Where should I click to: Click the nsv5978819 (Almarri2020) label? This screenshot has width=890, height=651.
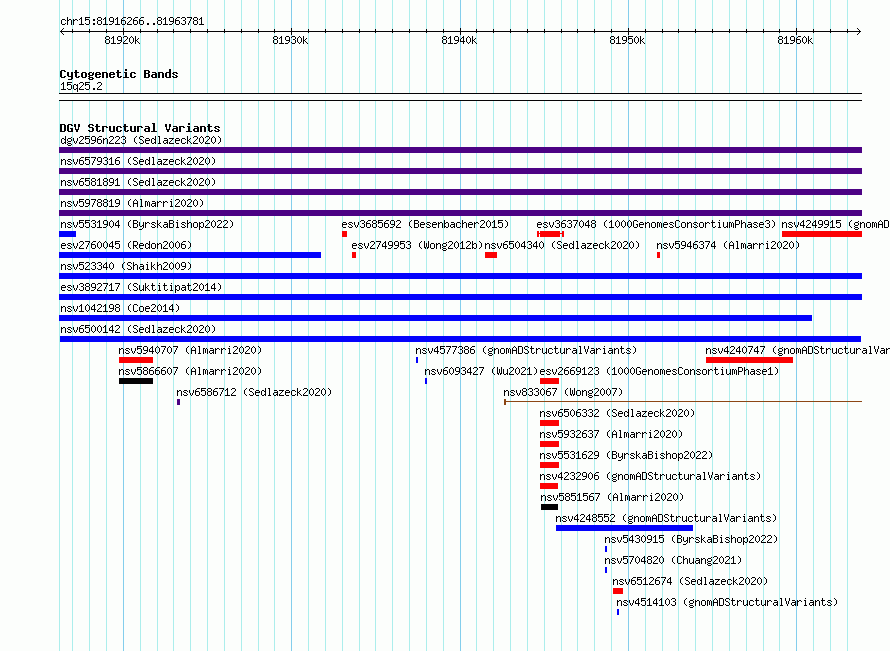pyautogui.click(x=132, y=203)
